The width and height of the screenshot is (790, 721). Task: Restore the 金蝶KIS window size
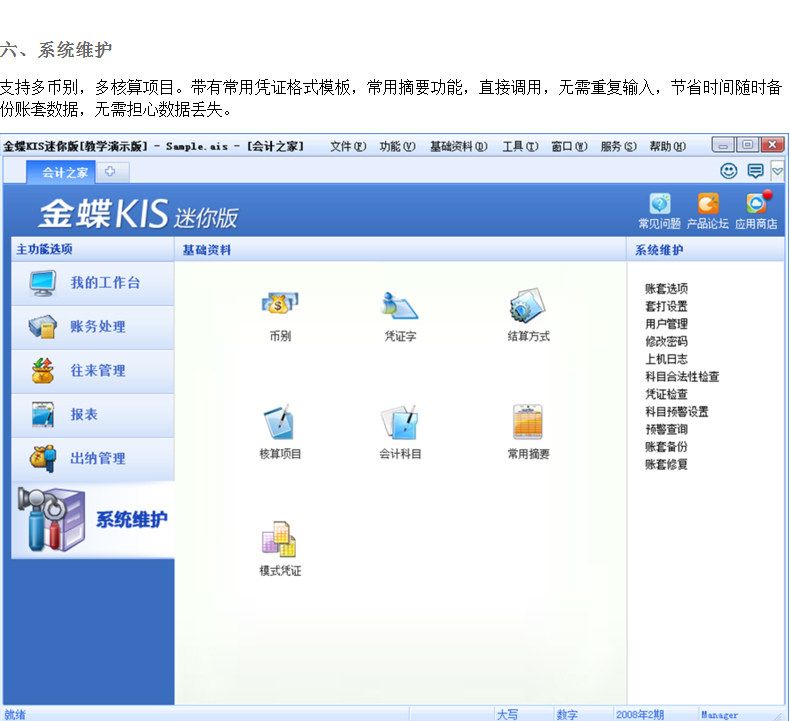748,145
